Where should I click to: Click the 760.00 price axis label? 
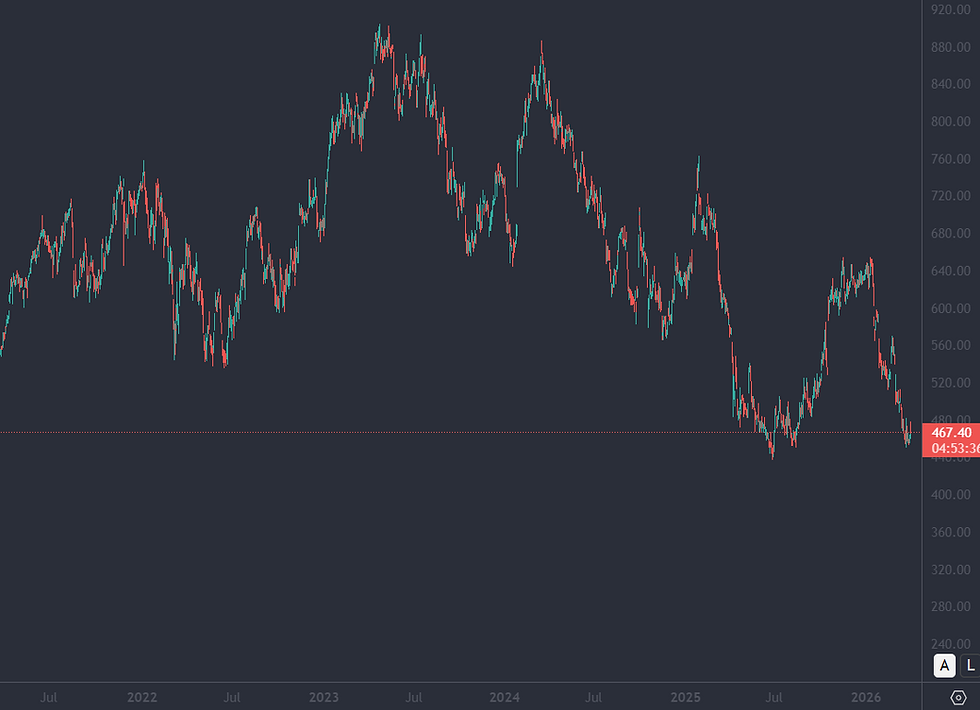point(951,159)
